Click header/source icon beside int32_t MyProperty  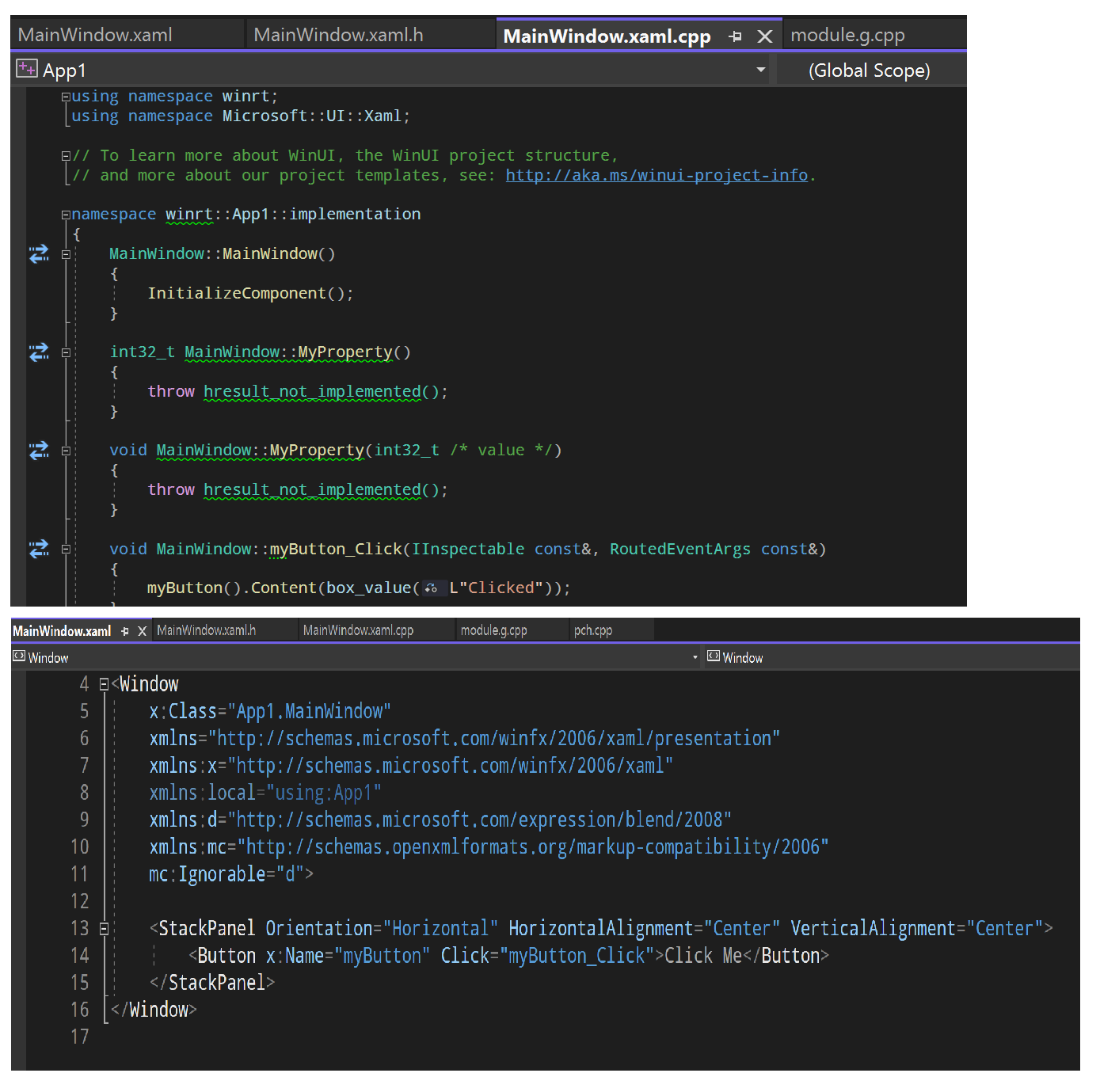pos(39,352)
